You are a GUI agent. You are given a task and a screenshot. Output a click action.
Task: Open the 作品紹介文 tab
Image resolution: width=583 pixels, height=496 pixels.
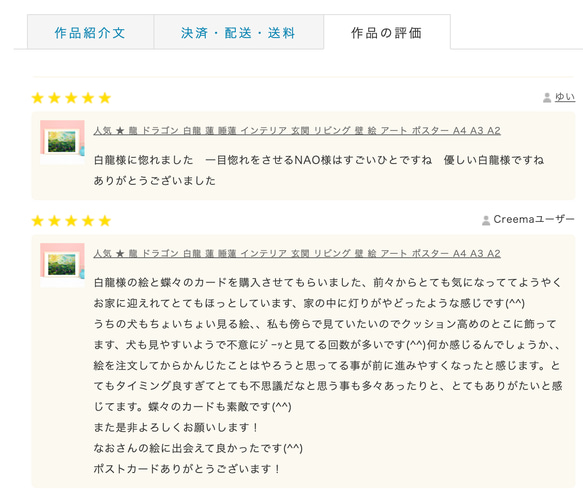(90, 32)
